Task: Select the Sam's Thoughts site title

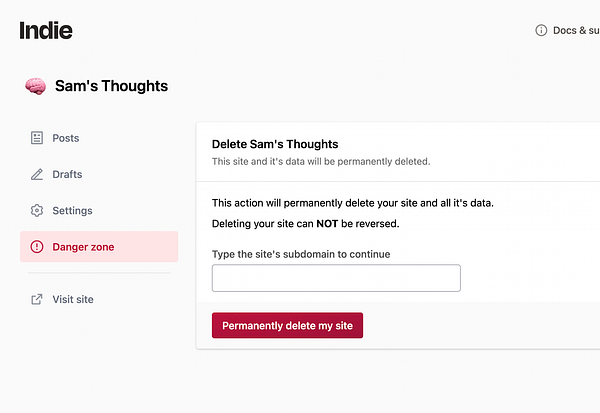Action: coord(111,86)
